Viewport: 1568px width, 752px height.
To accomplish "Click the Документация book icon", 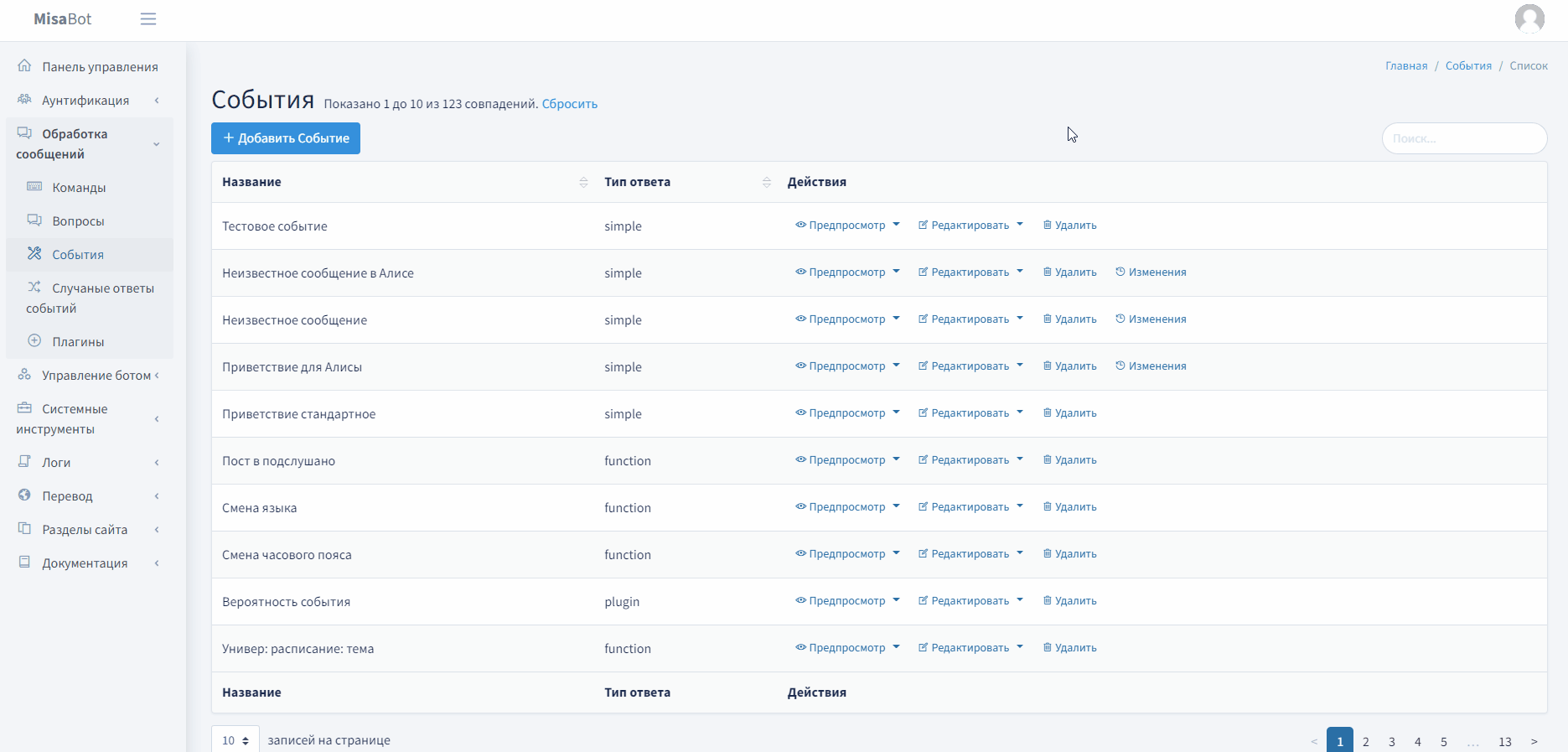I will click(x=24, y=562).
